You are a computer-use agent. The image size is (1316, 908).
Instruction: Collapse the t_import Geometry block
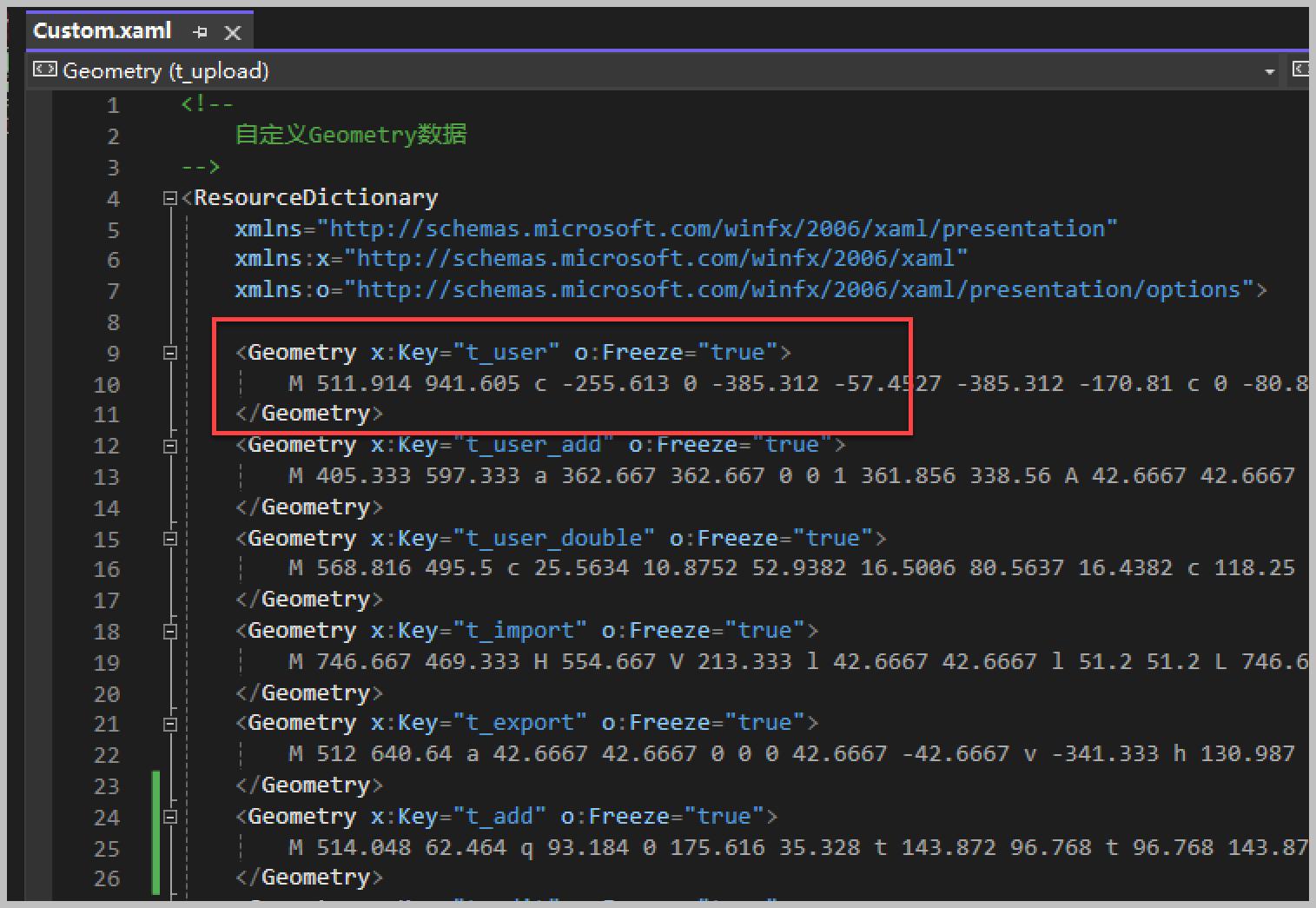170,632
